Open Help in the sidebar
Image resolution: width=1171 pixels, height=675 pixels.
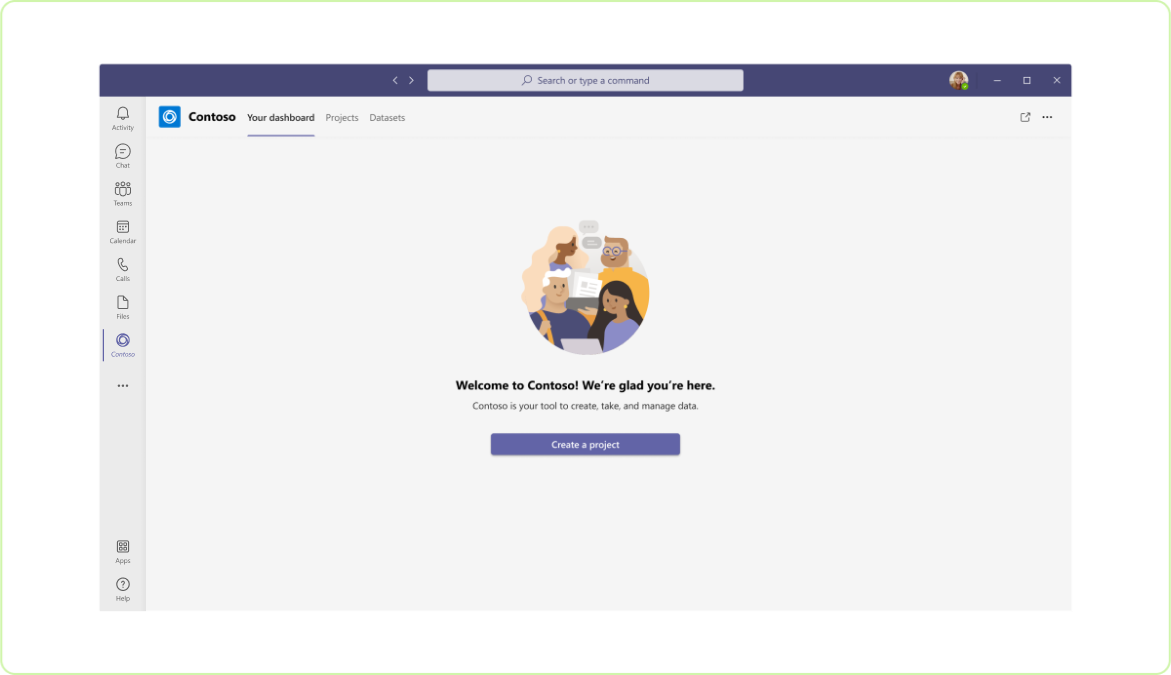coord(122,589)
